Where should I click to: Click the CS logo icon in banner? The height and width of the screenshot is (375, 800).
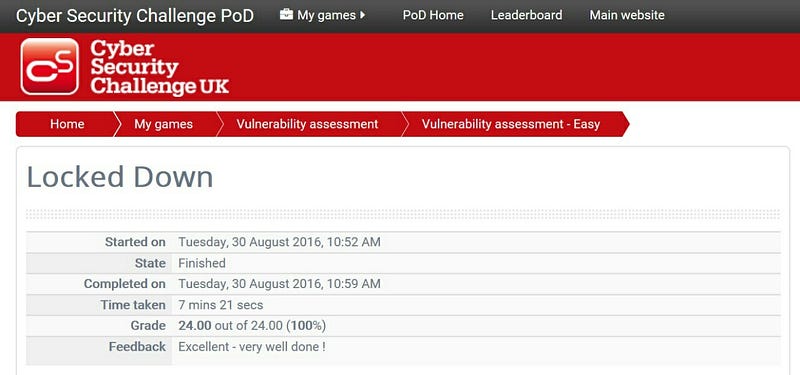tap(50, 66)
